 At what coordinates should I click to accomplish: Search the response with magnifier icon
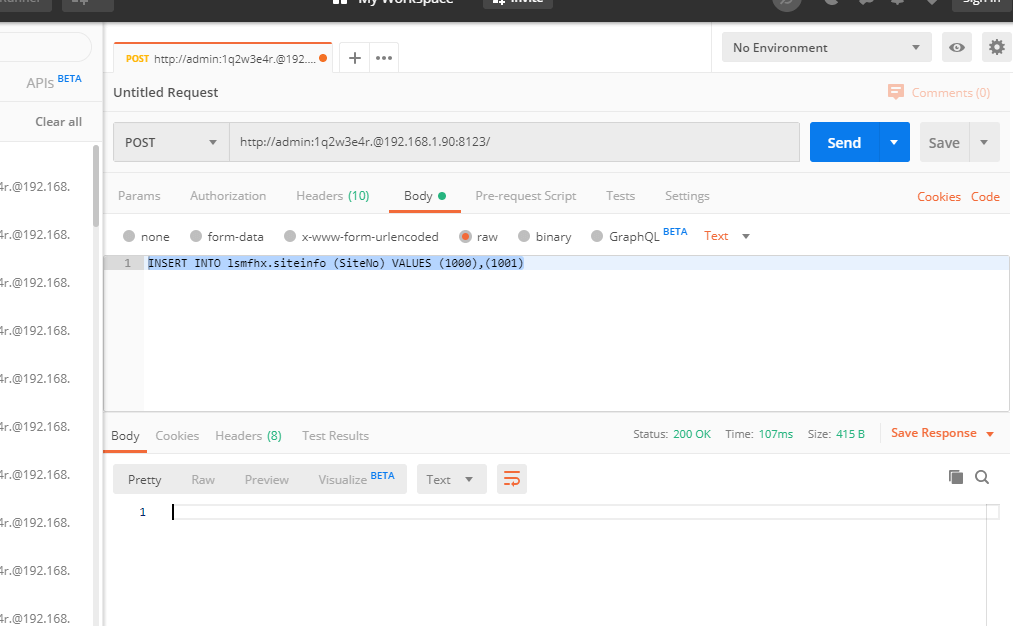click(x=982, y=477)
